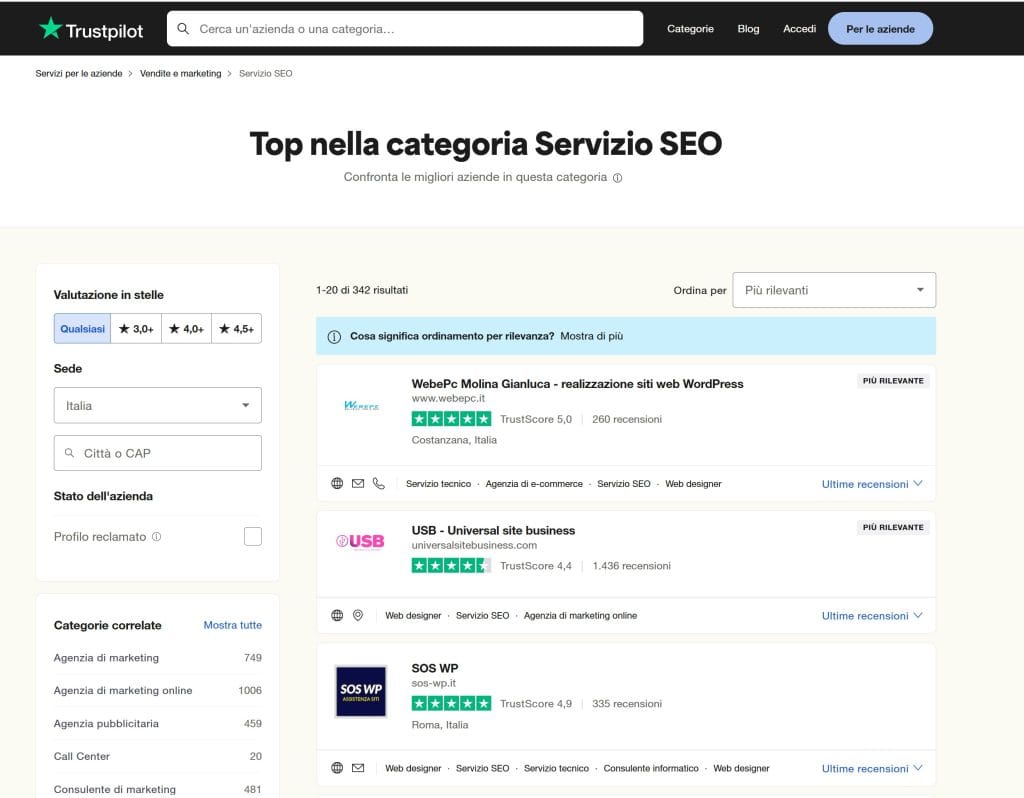1024x798 pixels.
Task: Enable the Profilo reclamato checkbox
Action: coord(253,537)
